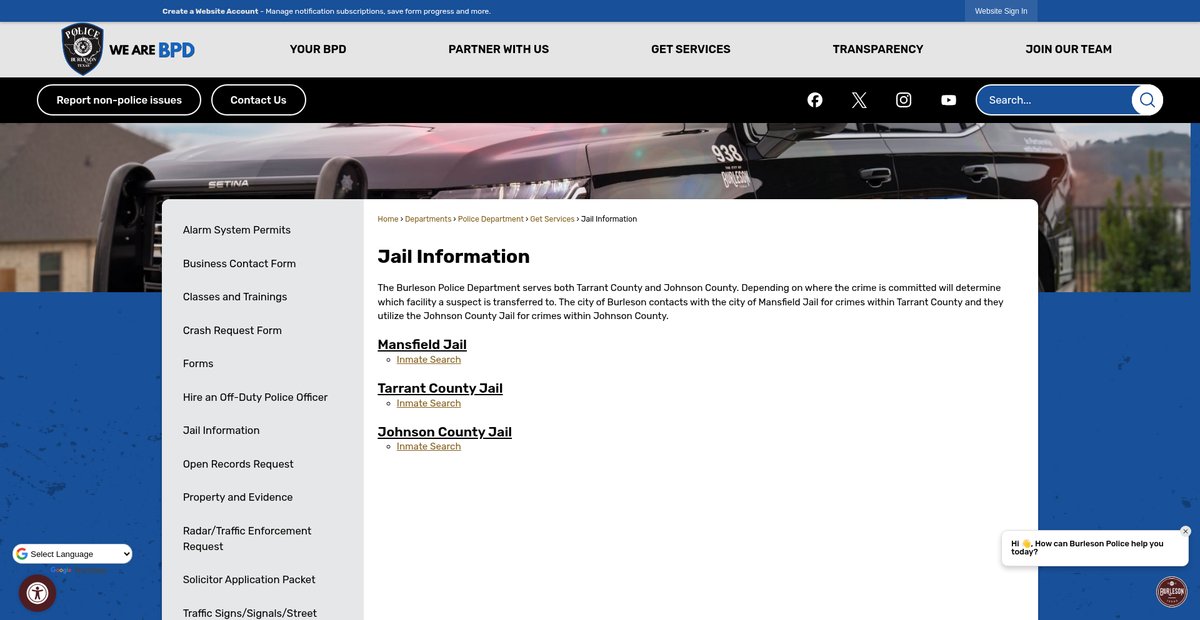This screenshot has height=620, width=1200.
Task: Open the Burleson Police Facebook page icon
Action: tap(815, 100)
